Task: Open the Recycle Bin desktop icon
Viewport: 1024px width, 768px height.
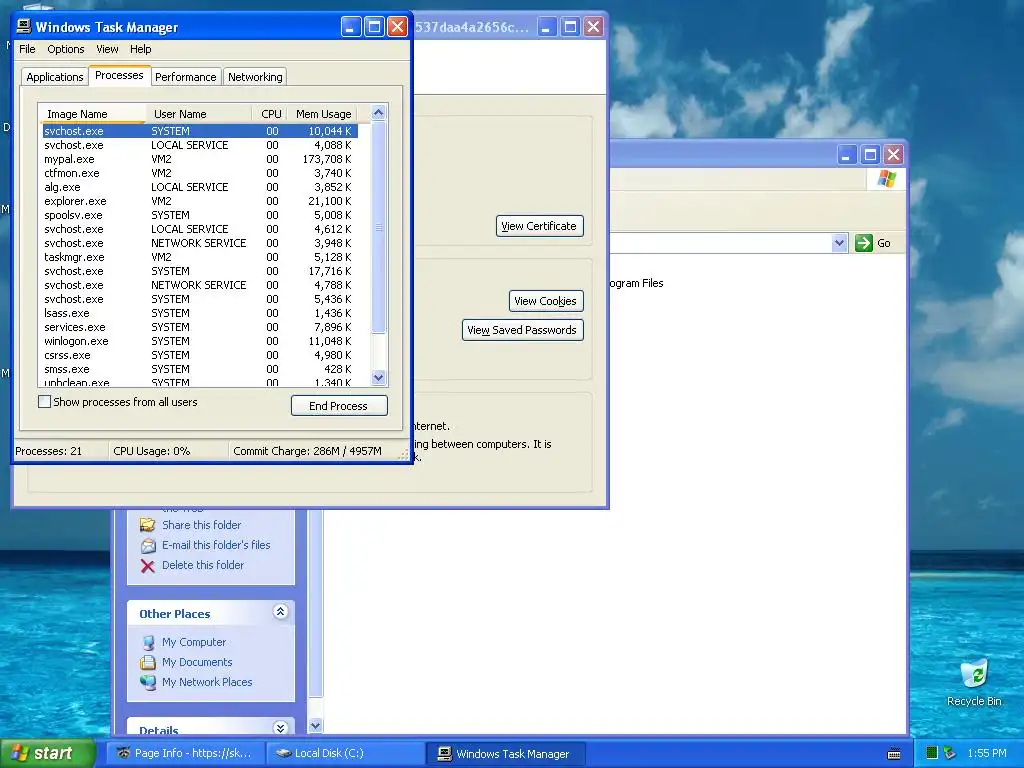Action: 974,674
